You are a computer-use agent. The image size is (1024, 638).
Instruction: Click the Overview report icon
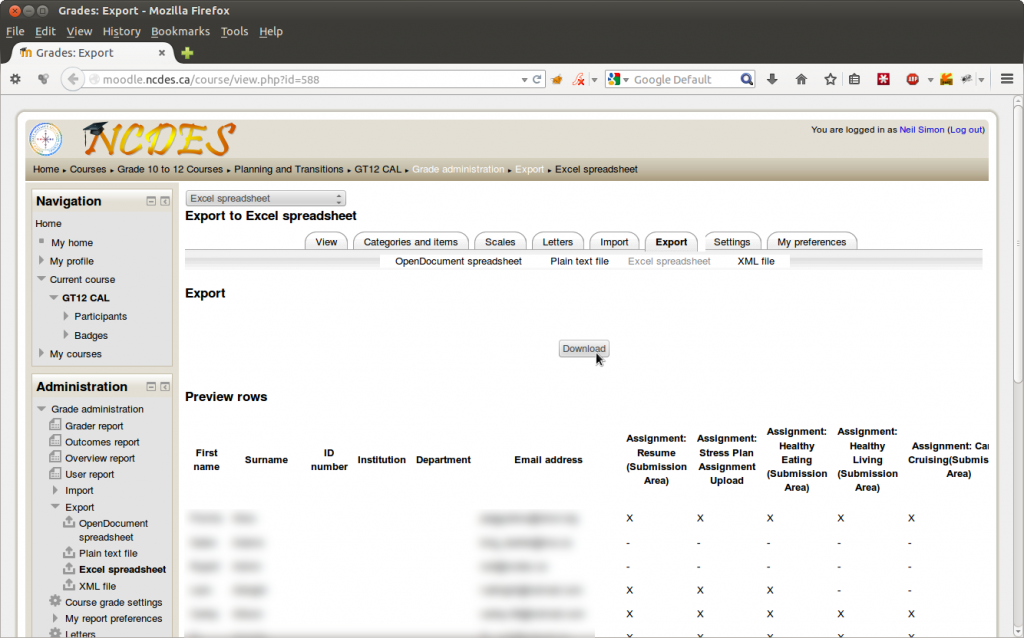tap(56, 458)
